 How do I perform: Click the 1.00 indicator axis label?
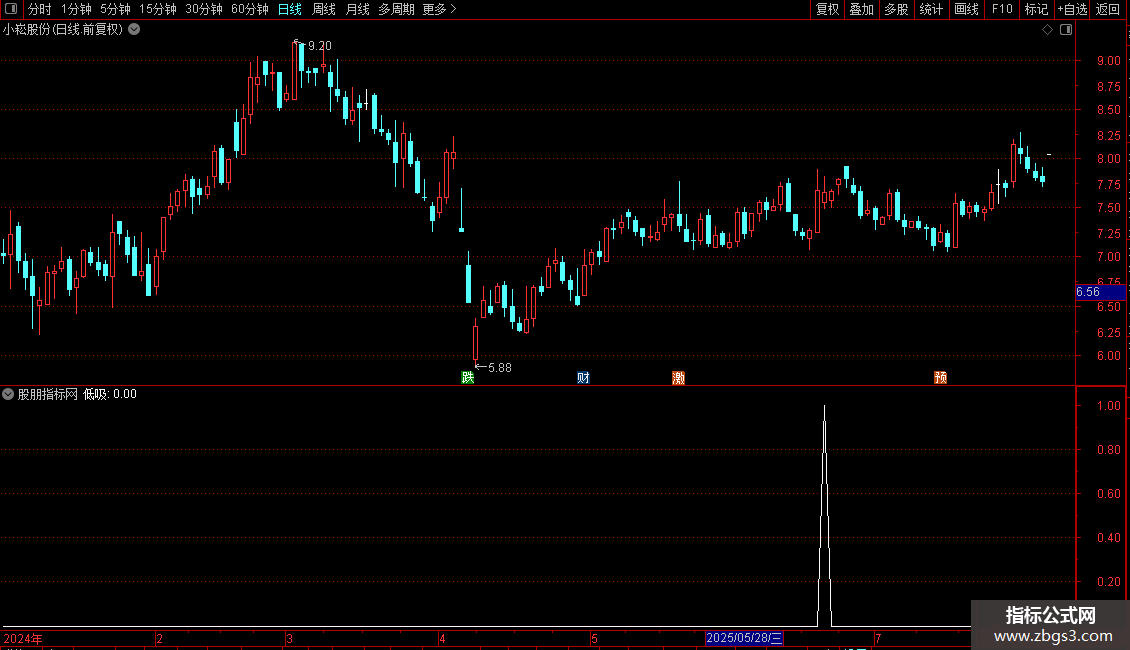tap(1108, 406)
